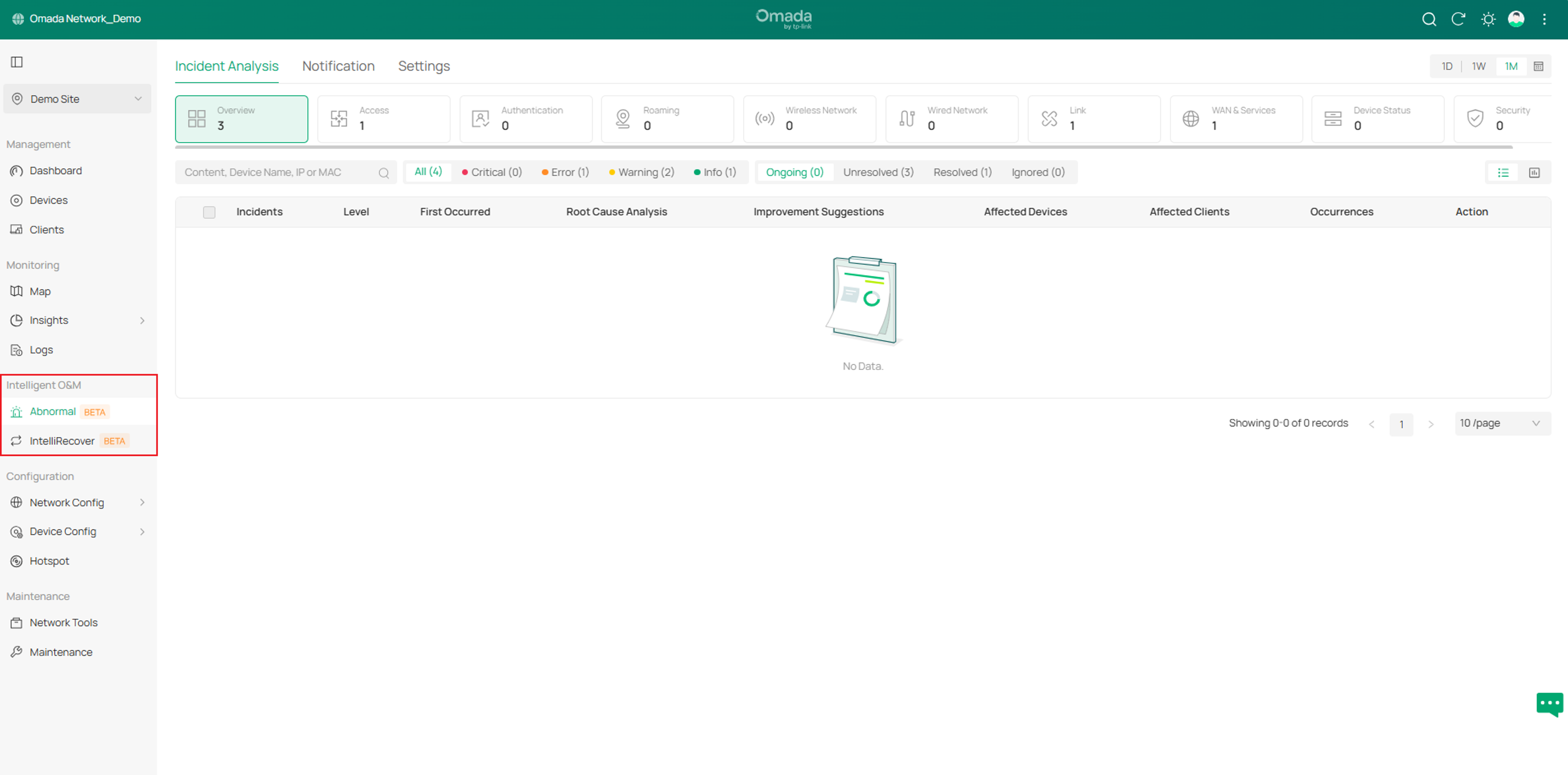Show Unresolved (3) incidents

(878, 172)
